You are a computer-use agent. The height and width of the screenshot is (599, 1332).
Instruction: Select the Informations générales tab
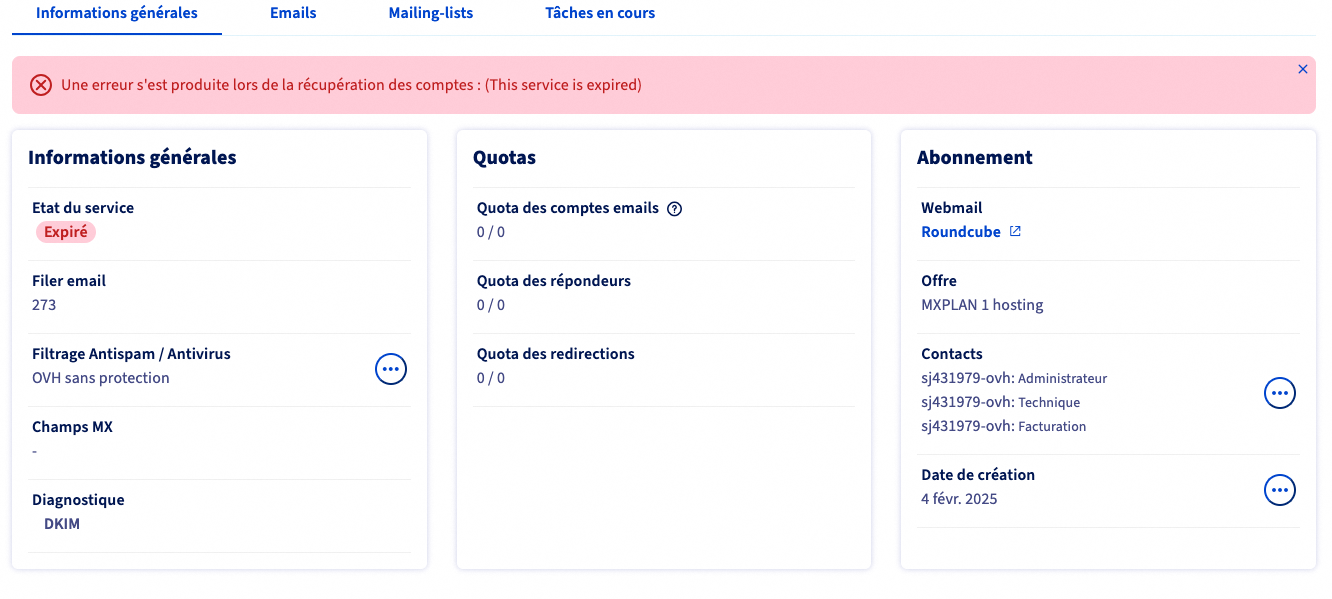pos(117,14)
